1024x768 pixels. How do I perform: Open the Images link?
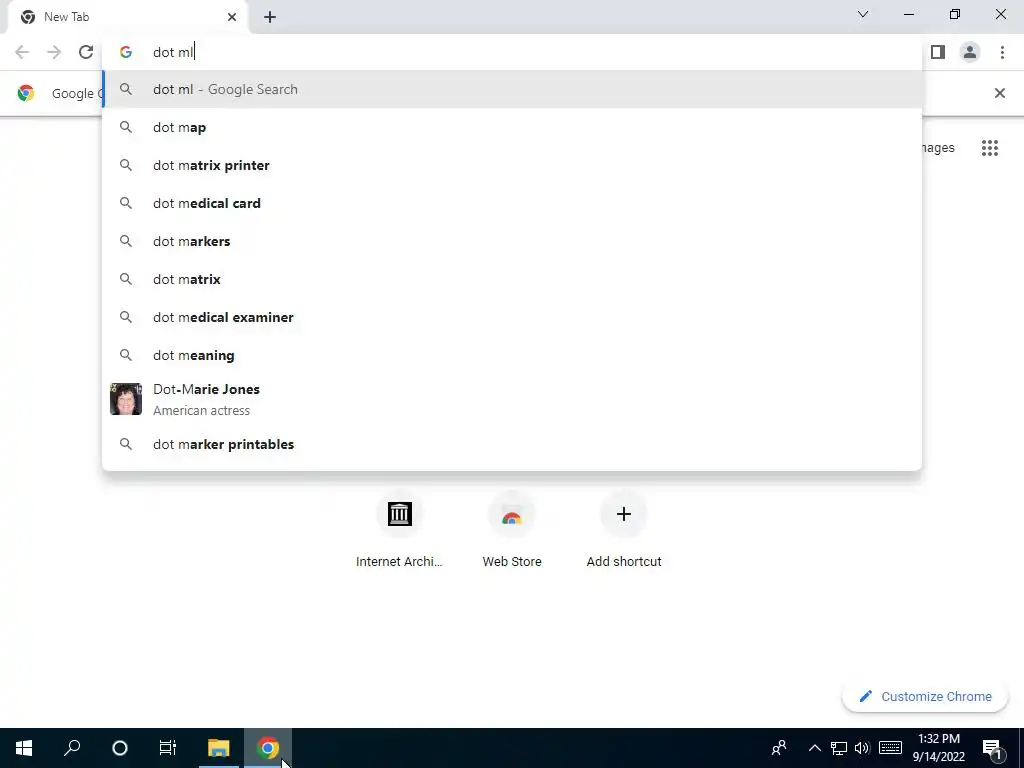[x=938, y=148]
